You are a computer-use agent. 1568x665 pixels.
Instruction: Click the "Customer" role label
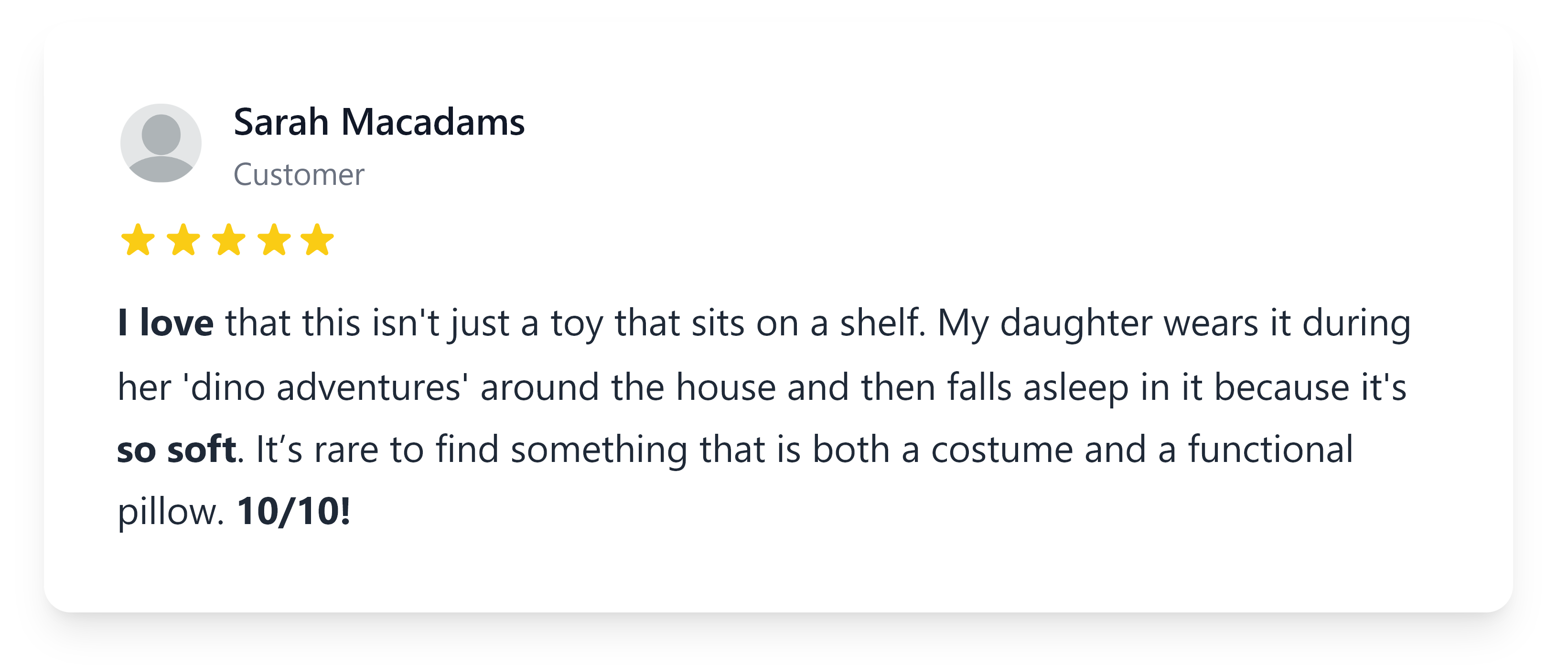click(299, 175)
